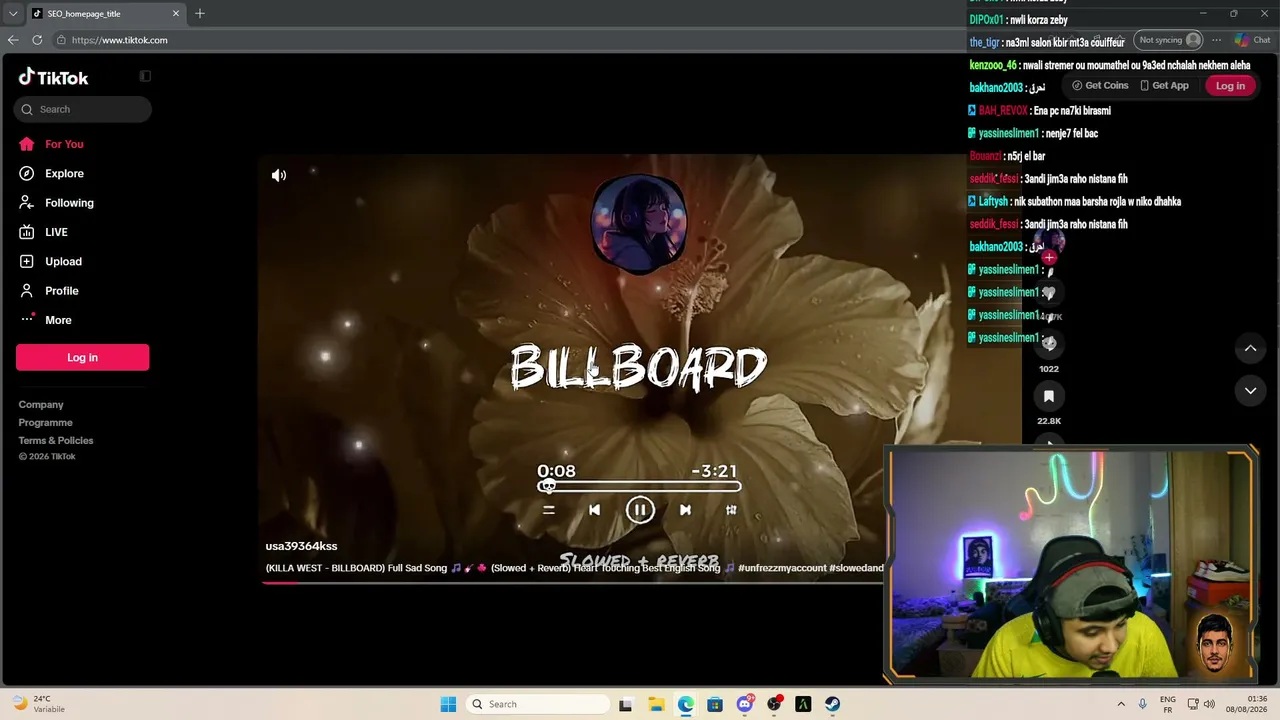Open Discord from the taskbar
Image resolution: width=1280 pixels, height=720 pixels.
(744, 704)
